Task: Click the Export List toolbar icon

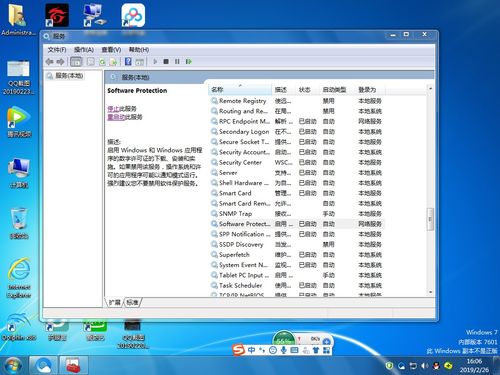Action: click(x=113, y=62)
